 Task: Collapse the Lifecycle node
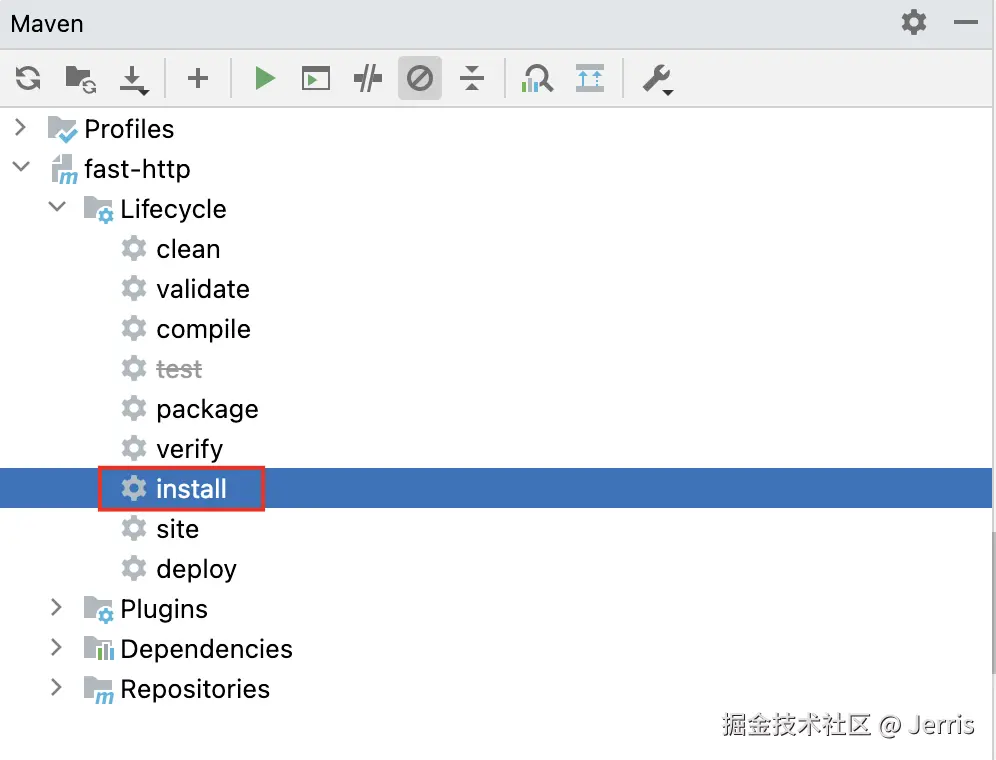[57, 207]
